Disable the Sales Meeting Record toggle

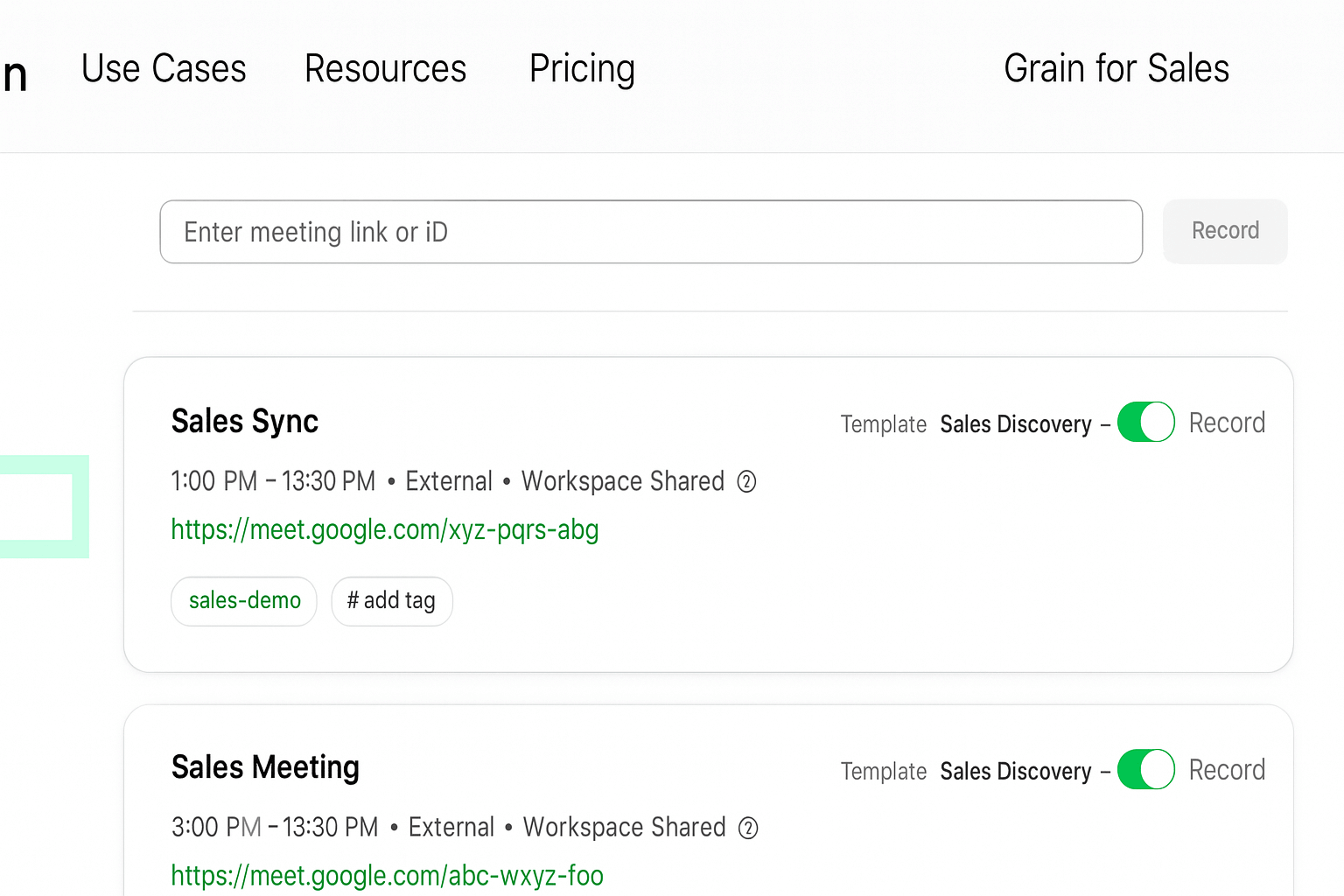coord(1145,770)
